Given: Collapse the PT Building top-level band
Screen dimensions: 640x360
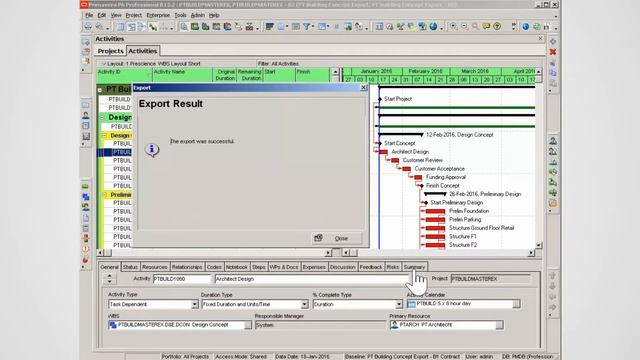Looking at the screenshot, I should [x=100, y=89].
